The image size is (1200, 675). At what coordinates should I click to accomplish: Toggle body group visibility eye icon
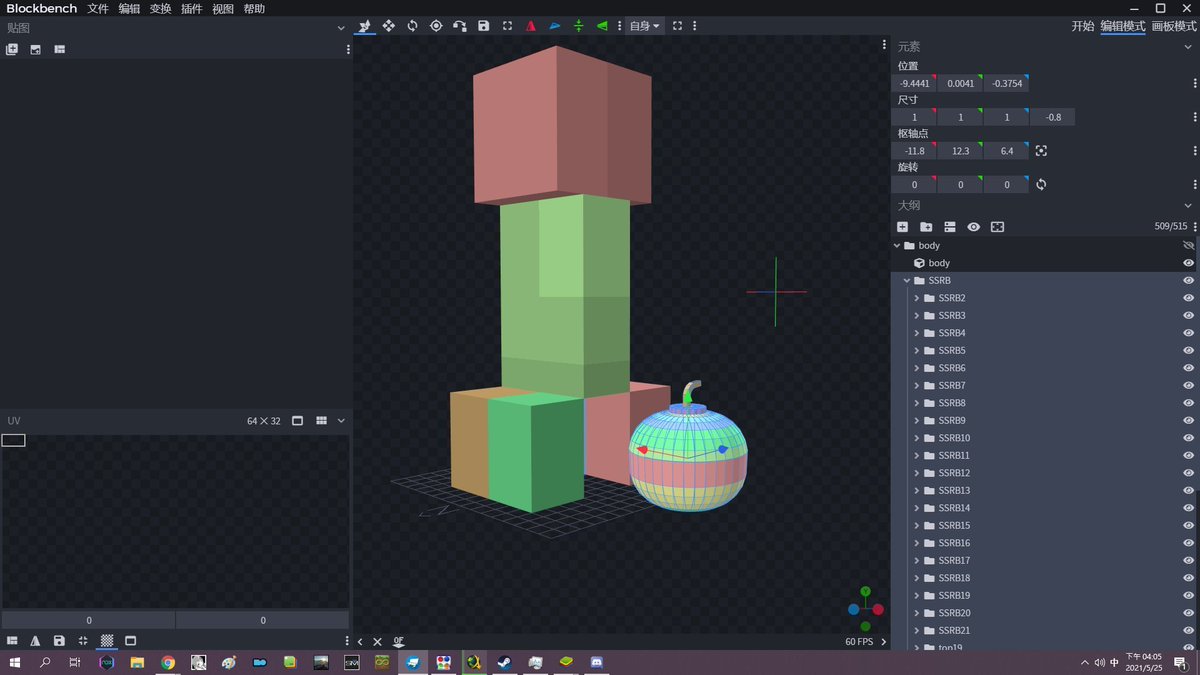click(1189, 245)
